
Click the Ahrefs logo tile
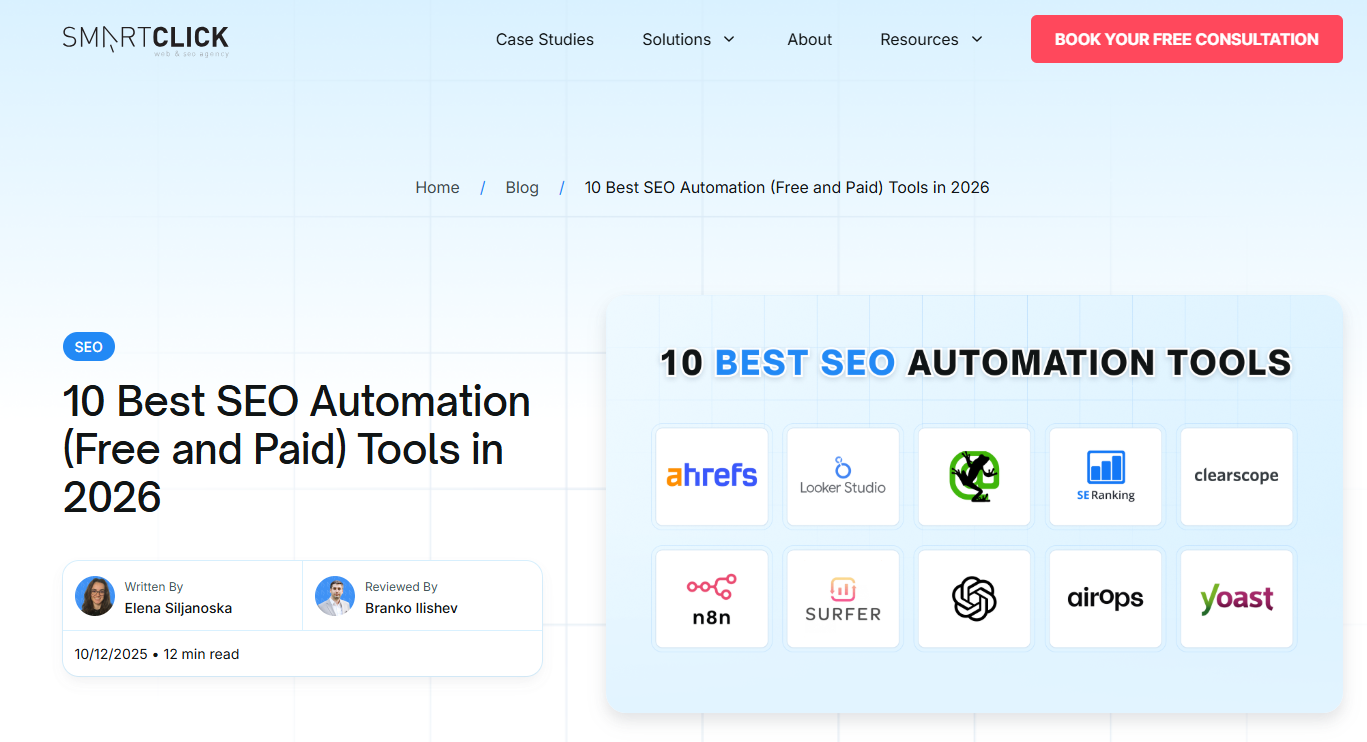pos(712,476)
